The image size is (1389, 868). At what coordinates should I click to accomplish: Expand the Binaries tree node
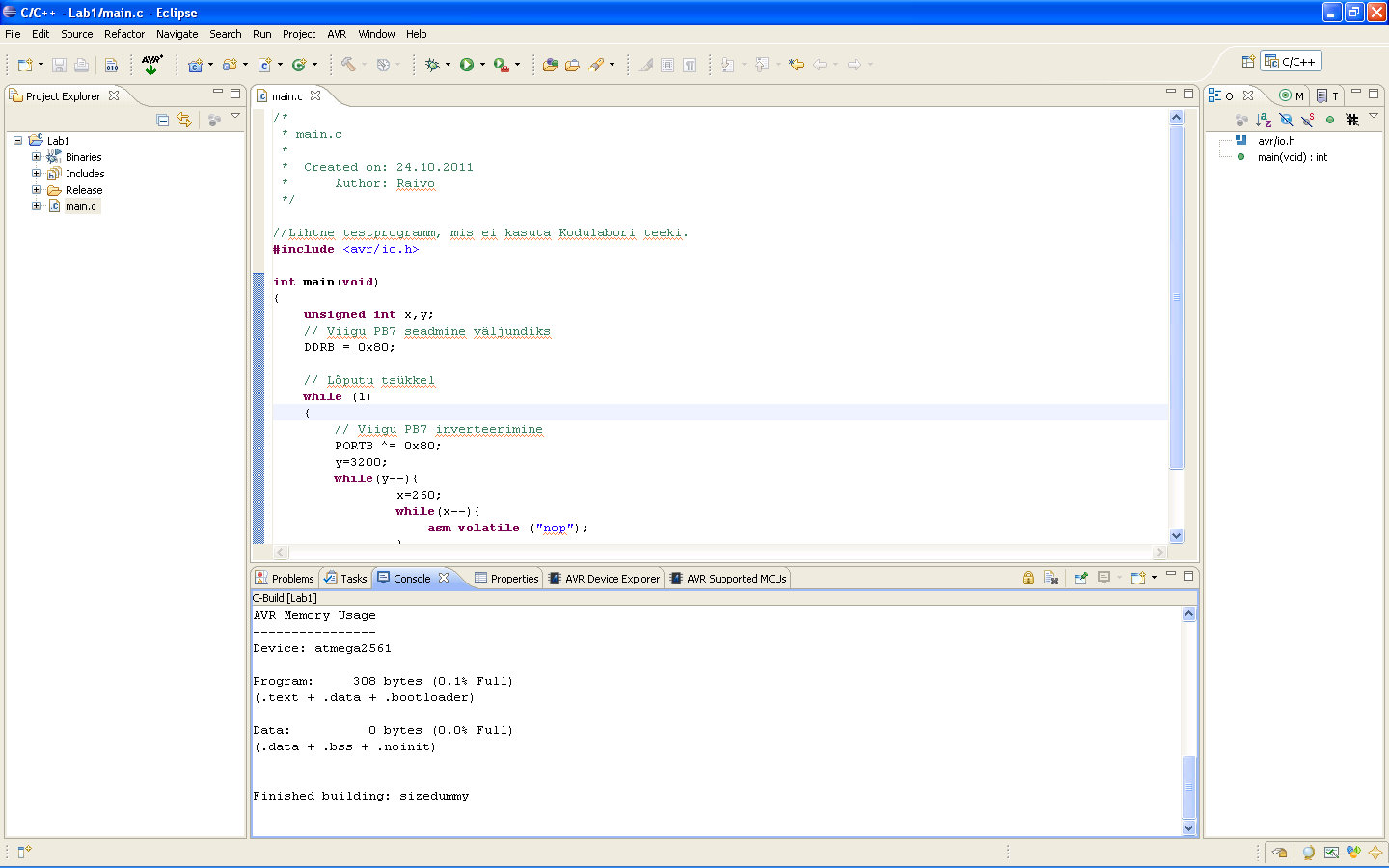(x=36, y=157)
